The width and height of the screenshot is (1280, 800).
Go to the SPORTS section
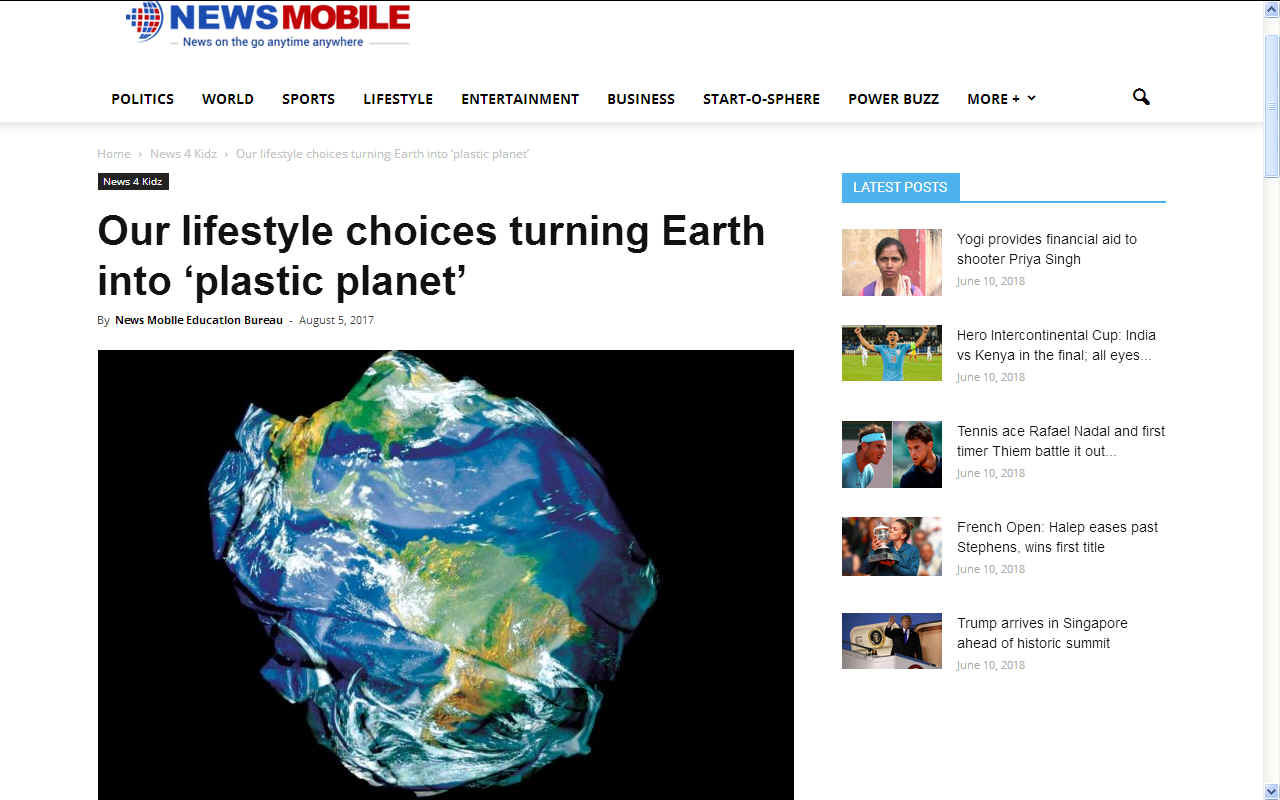pyautogui.click(x=308, y=98)
